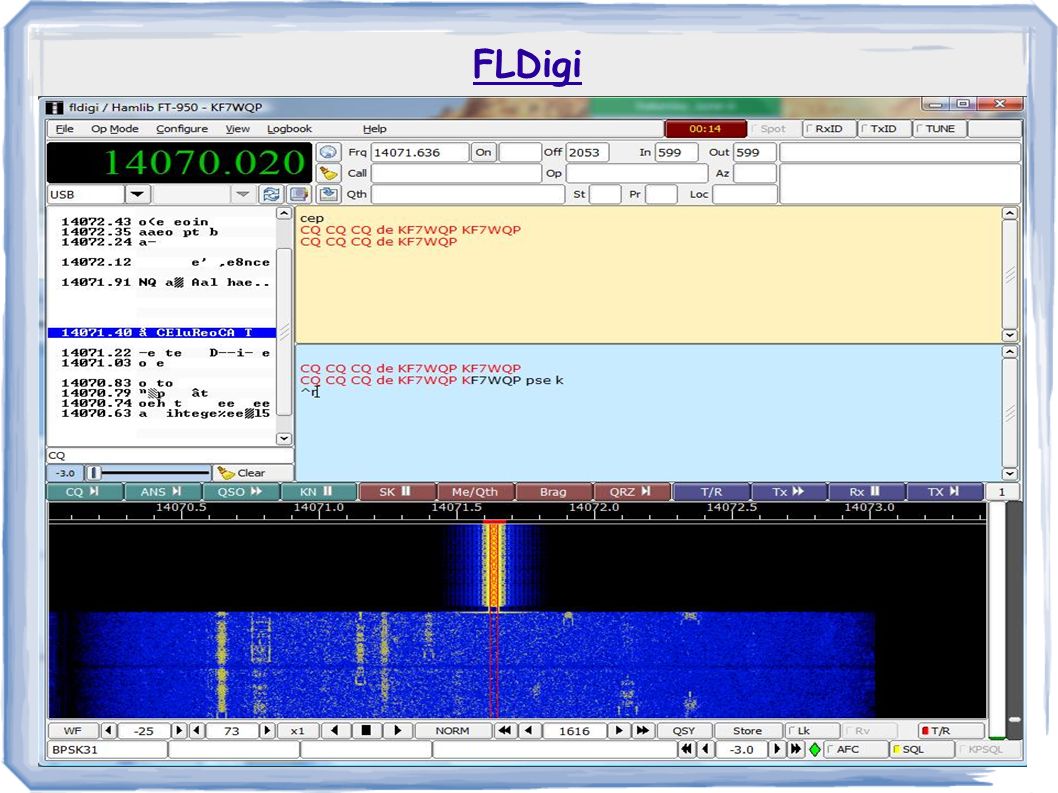Screen dimensions: 1058x793
Task: Click the single left arrow before 1616
Action: click(x=528, y=730)
